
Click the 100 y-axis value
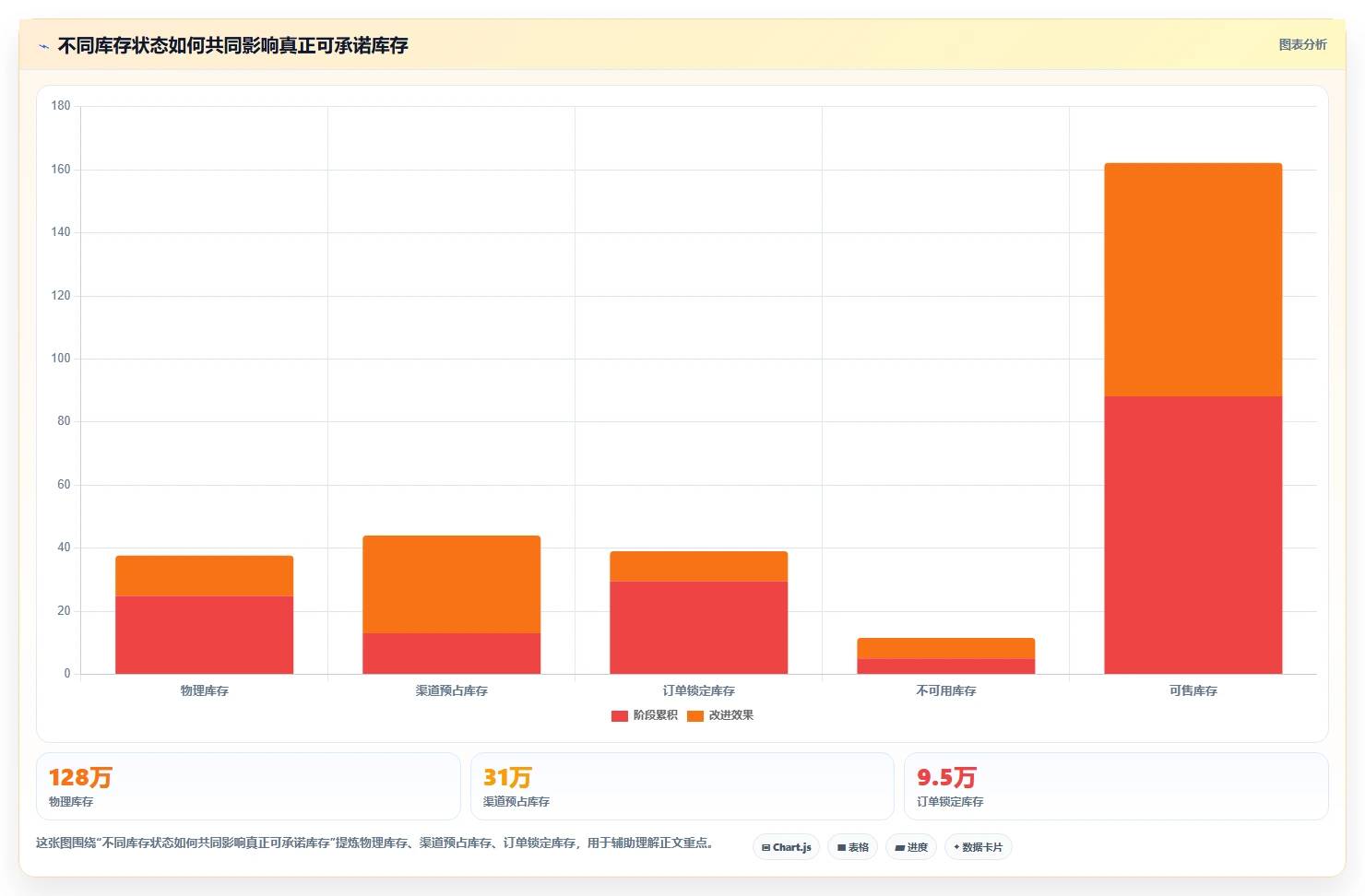[x=61, y=358]
